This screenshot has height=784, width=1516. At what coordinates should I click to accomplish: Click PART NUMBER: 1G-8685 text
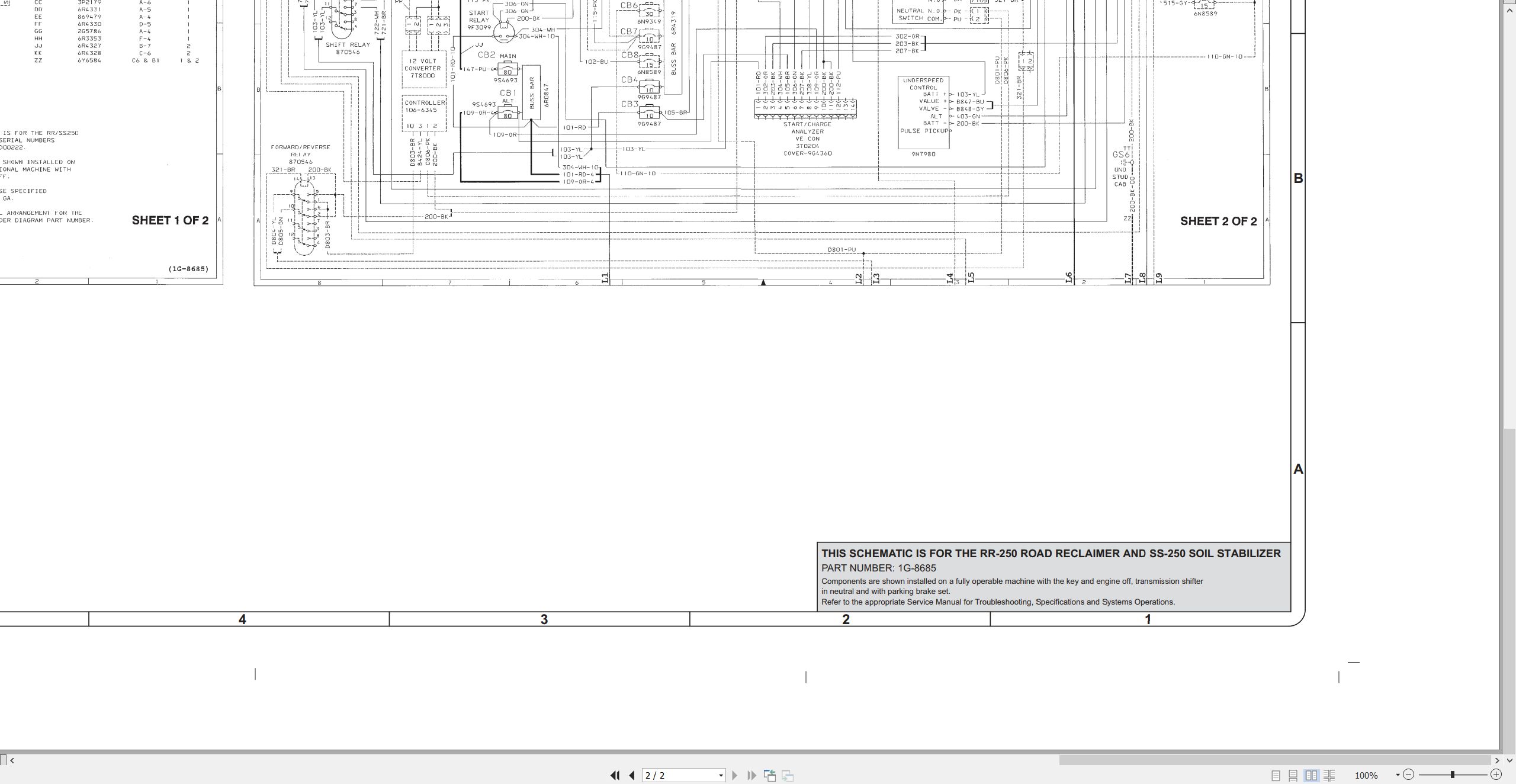click(878, 568)
